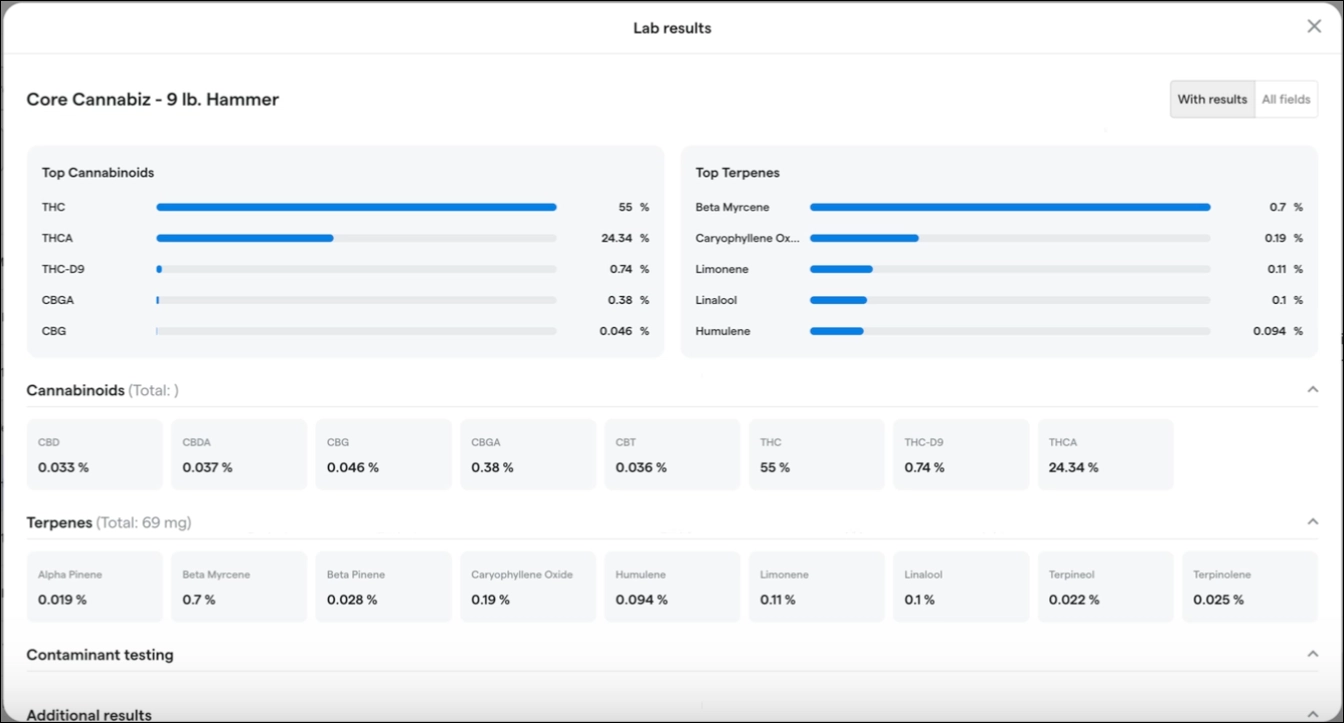Click the Additional results heading text
Viewport: 1344px width, 723px height.
(x=89, y=715)
